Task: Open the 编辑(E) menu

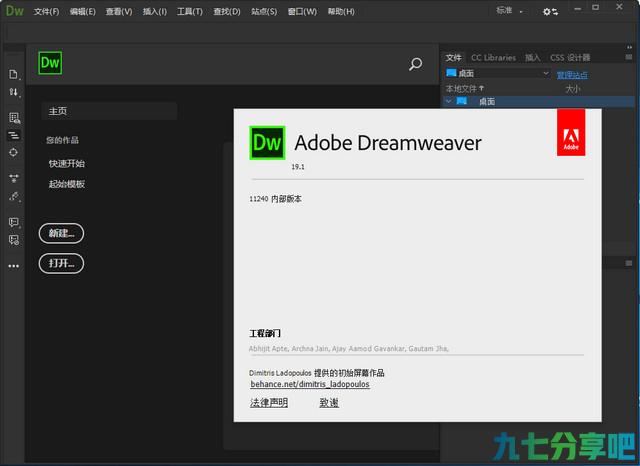Action: [x=82, y=11]
